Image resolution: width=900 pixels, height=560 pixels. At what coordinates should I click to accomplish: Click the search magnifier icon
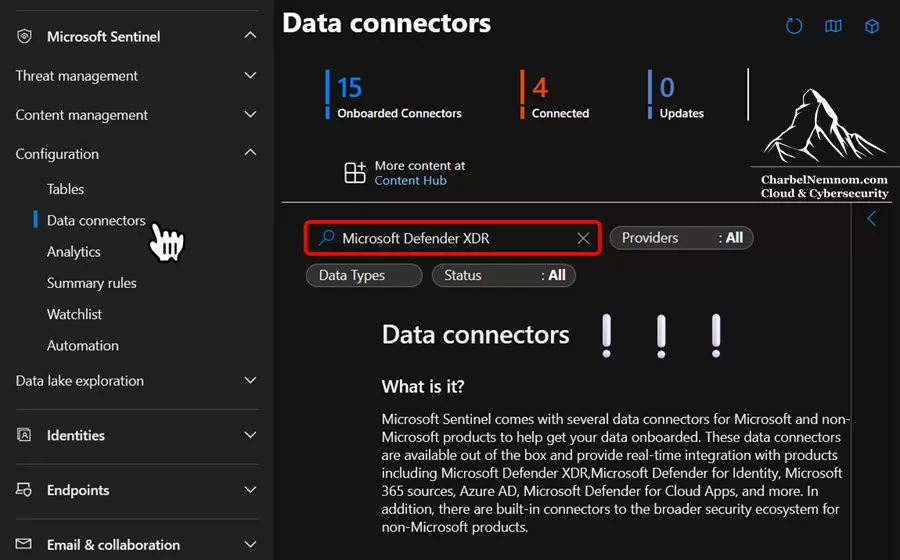click(x=327, y=237)
